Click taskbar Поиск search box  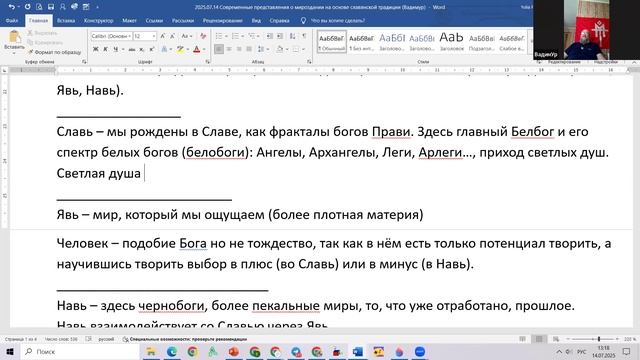[80, 351]
